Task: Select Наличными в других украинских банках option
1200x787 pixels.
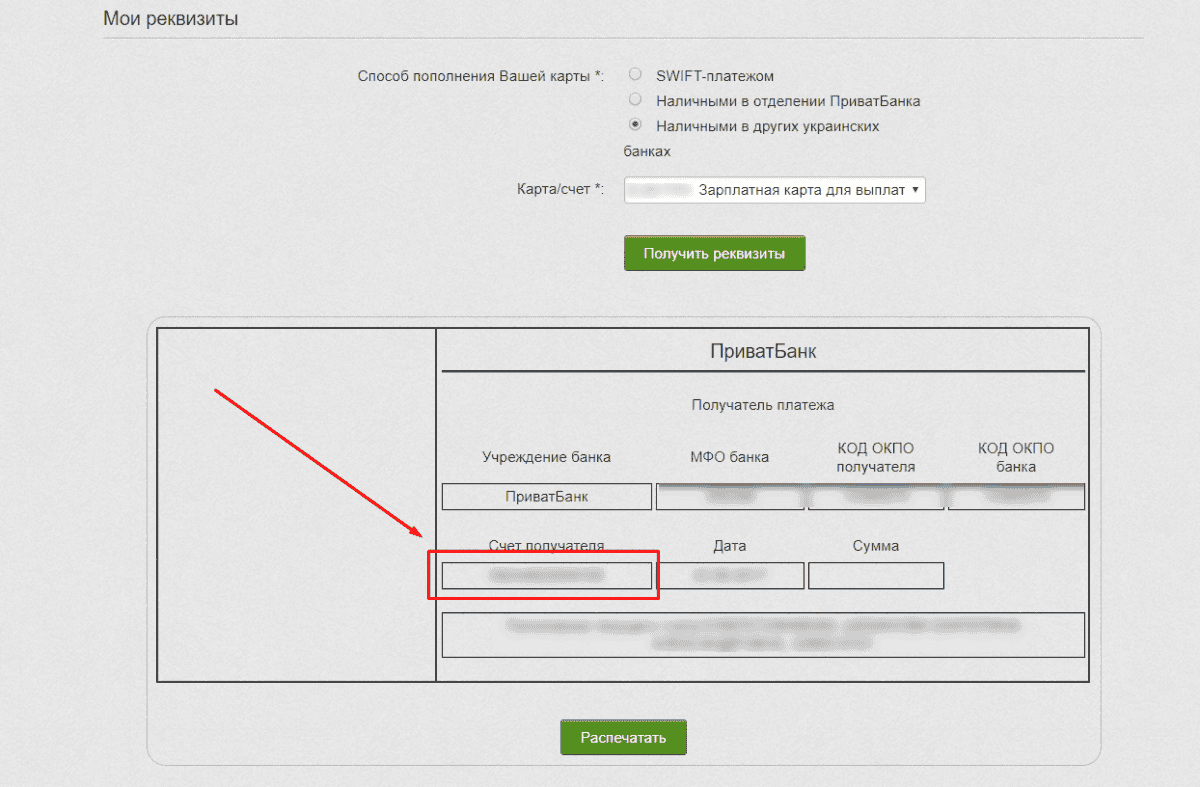Action: coord(635,126)
